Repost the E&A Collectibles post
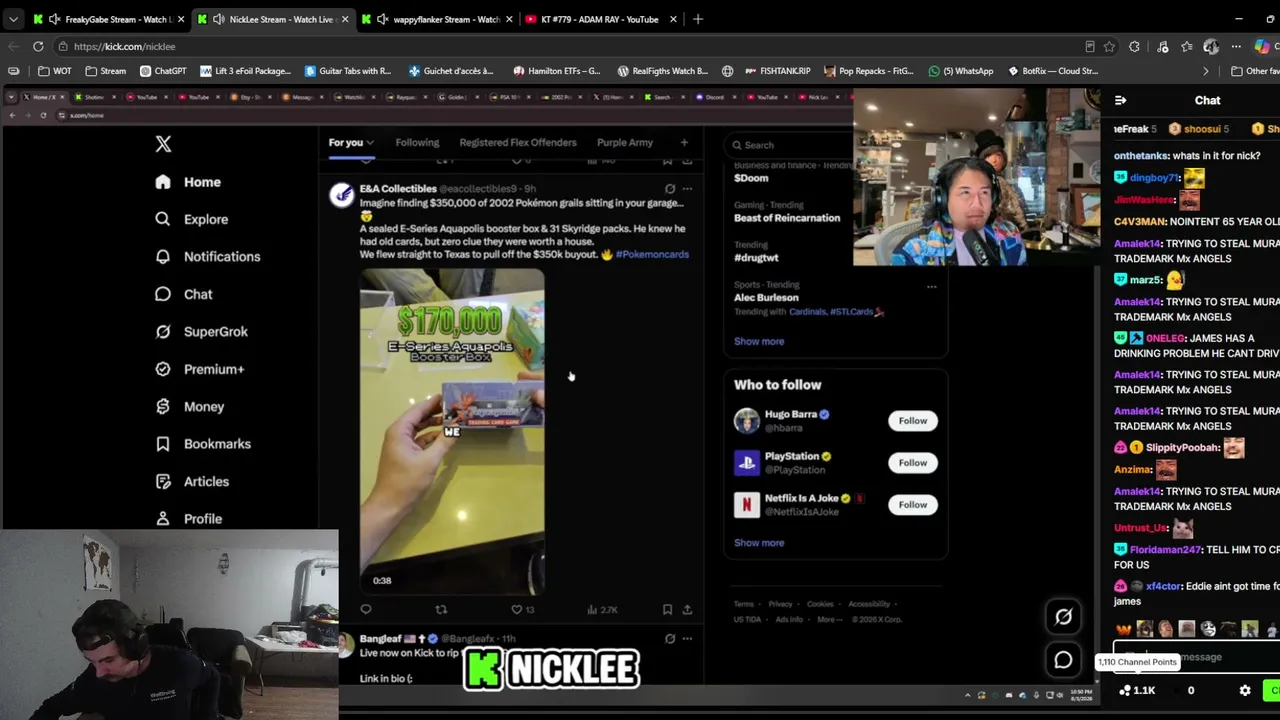This screenshot has width=1280, height=720. (441, 609)
